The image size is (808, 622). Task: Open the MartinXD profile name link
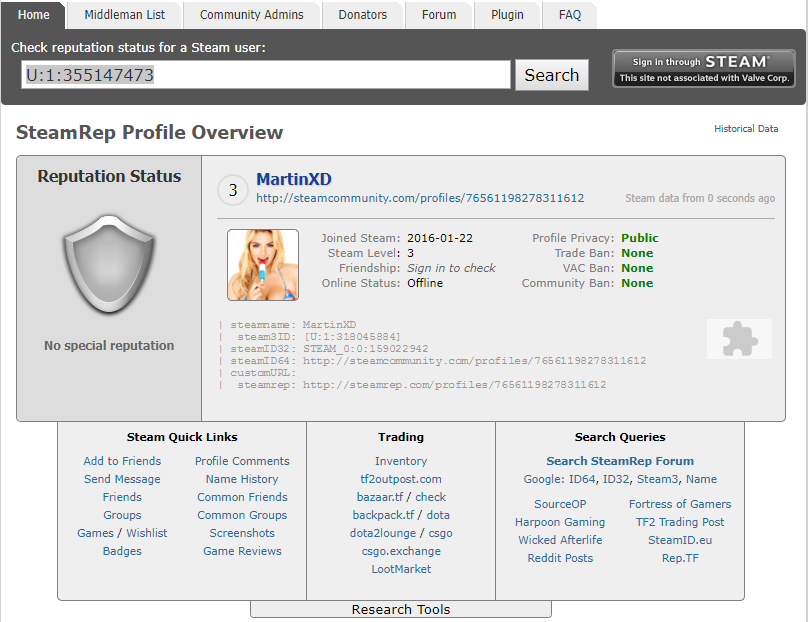[x=294, y=179]
